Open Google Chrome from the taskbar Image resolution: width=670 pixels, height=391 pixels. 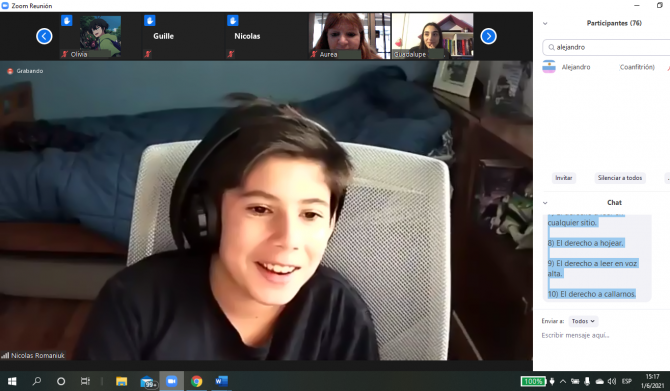click(197, 381)
